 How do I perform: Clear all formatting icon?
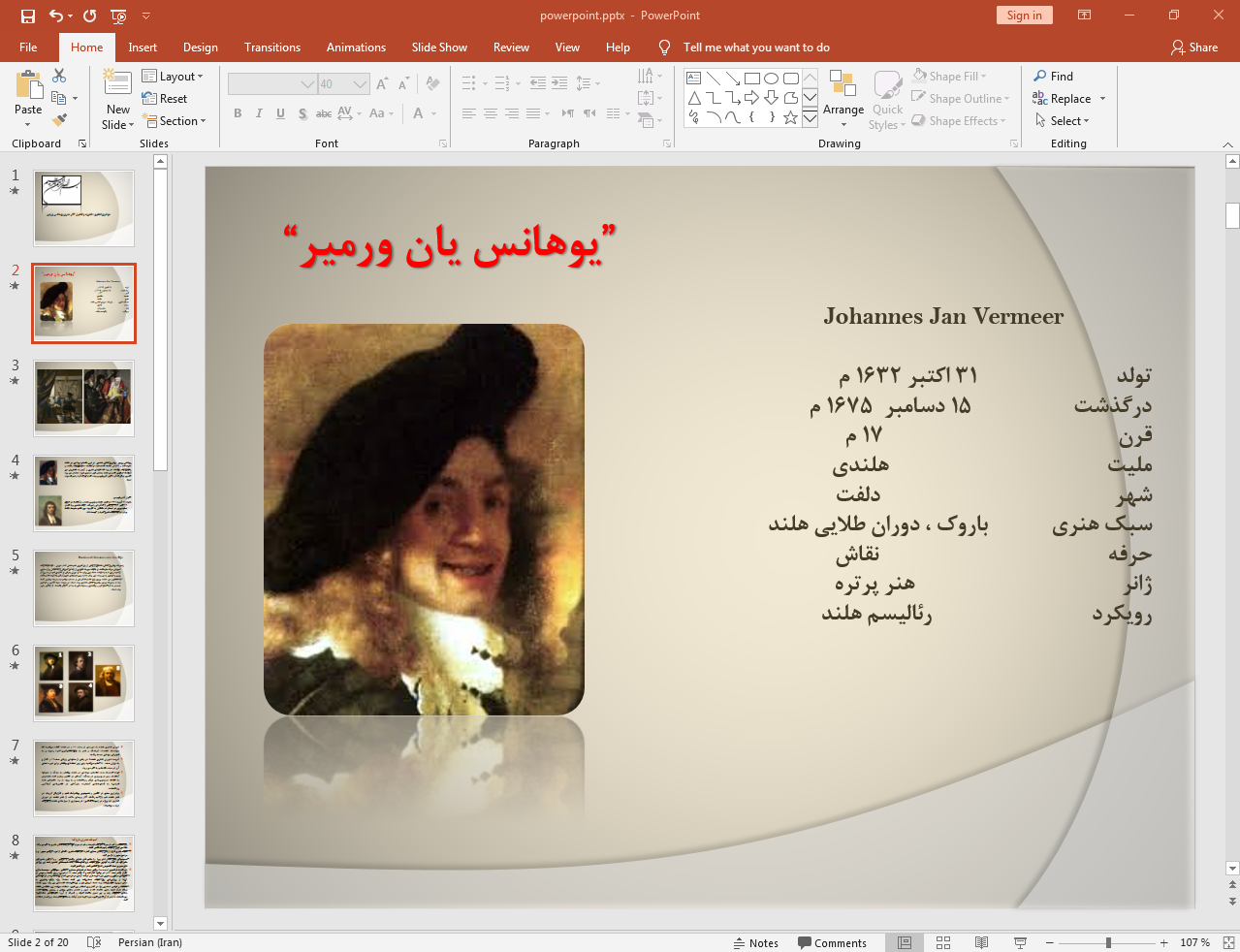pos(432,84)
